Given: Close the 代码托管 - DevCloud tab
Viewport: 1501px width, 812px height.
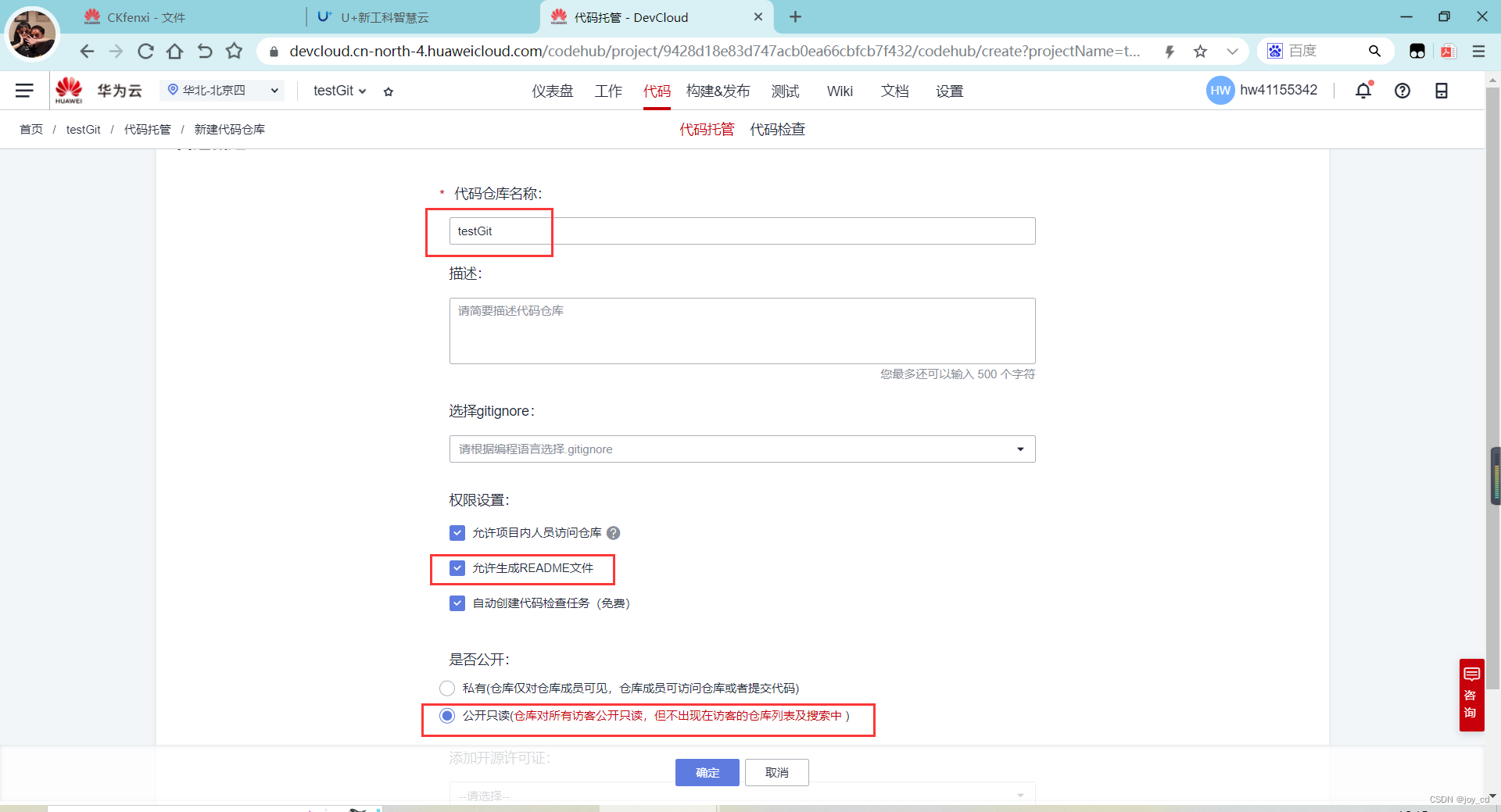Looking at the screenshot, I should (758, 16).
